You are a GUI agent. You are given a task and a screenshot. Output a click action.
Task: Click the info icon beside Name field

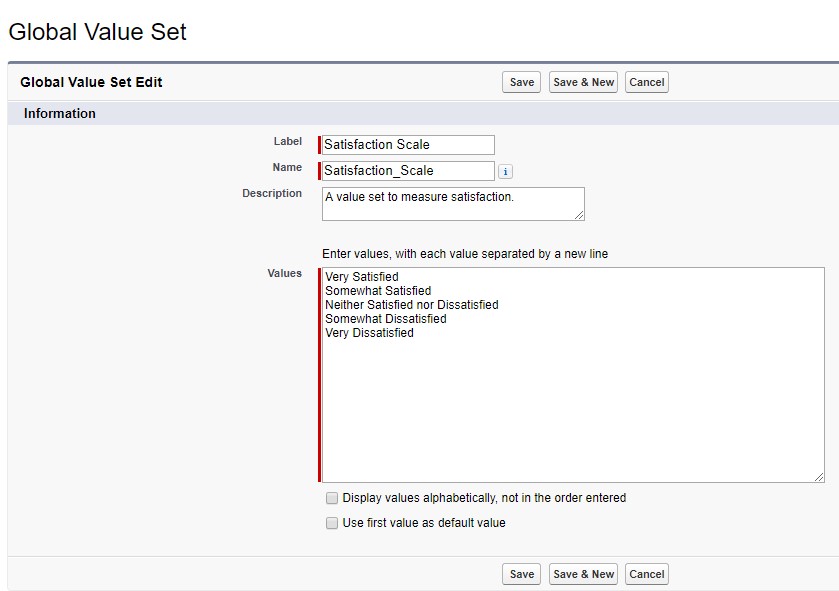505,171
